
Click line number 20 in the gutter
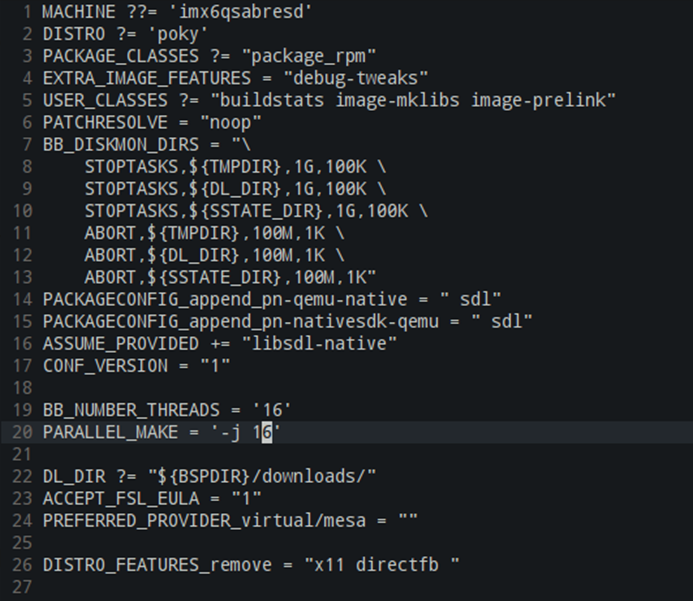22,432
